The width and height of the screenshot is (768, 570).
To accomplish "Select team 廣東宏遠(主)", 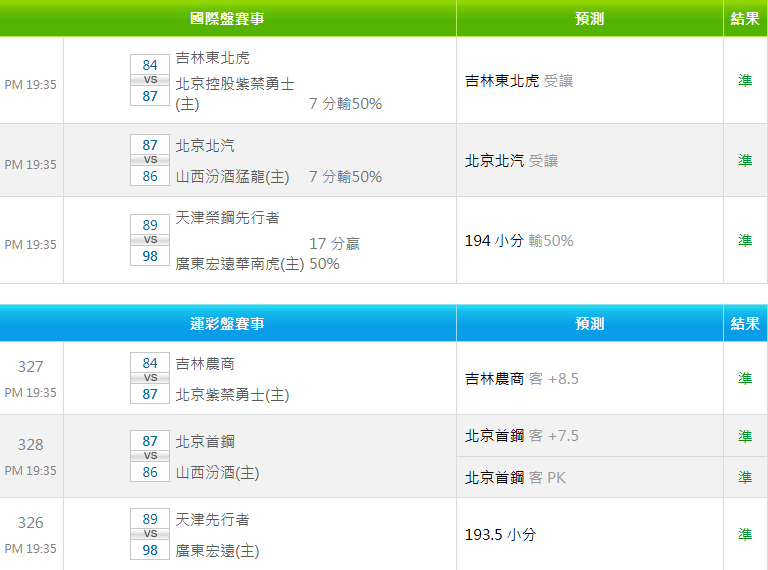I will [217, 550].
